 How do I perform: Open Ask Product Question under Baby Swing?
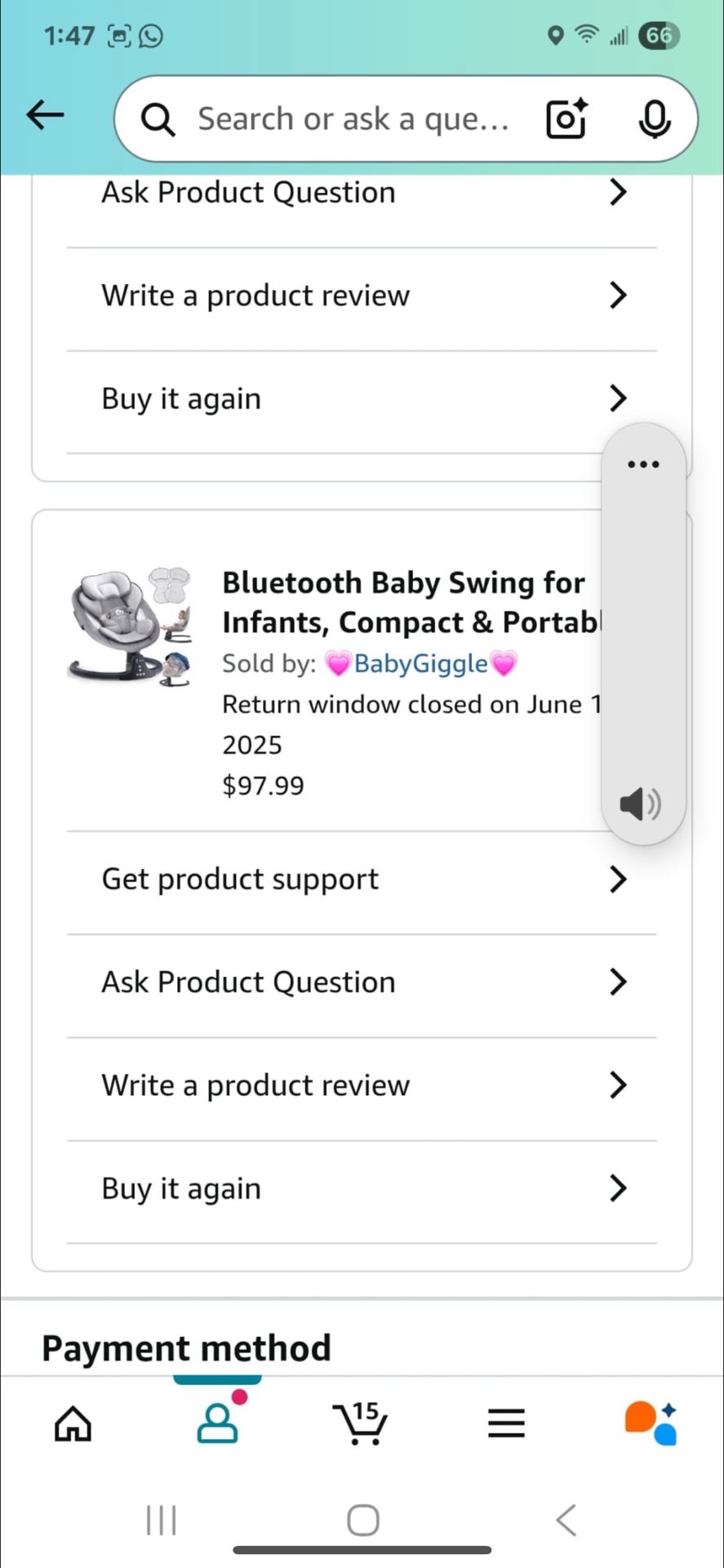click(x=362, y=982)
